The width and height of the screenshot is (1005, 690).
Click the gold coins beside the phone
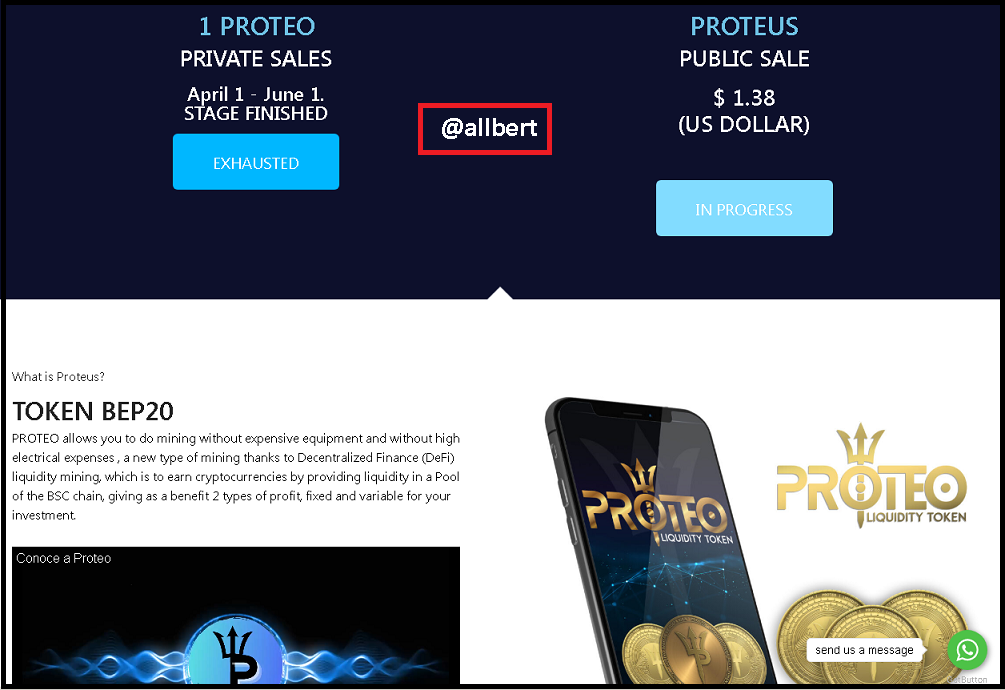(872, 637)
